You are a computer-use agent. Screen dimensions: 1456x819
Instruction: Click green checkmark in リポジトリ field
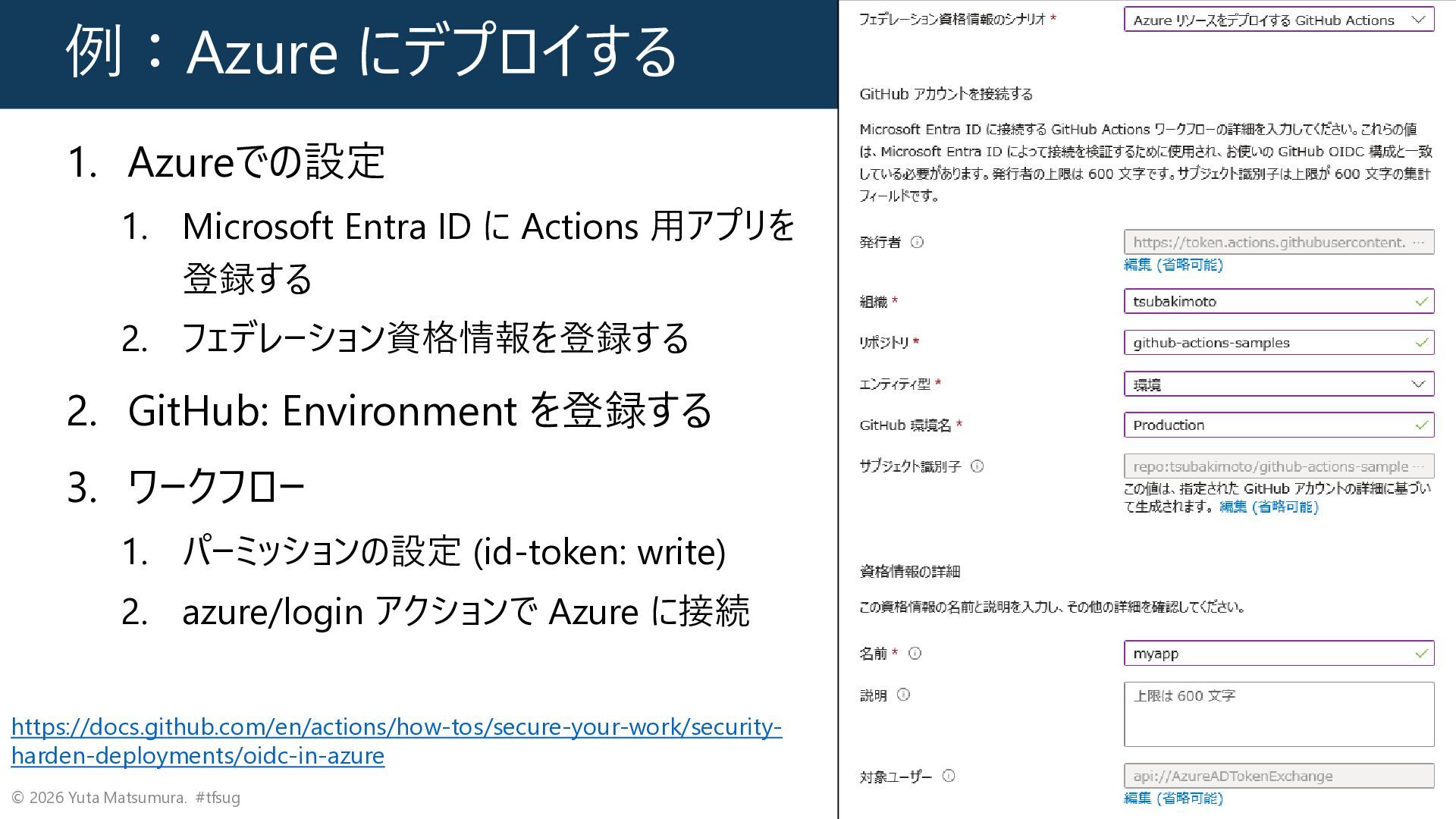1421,343
